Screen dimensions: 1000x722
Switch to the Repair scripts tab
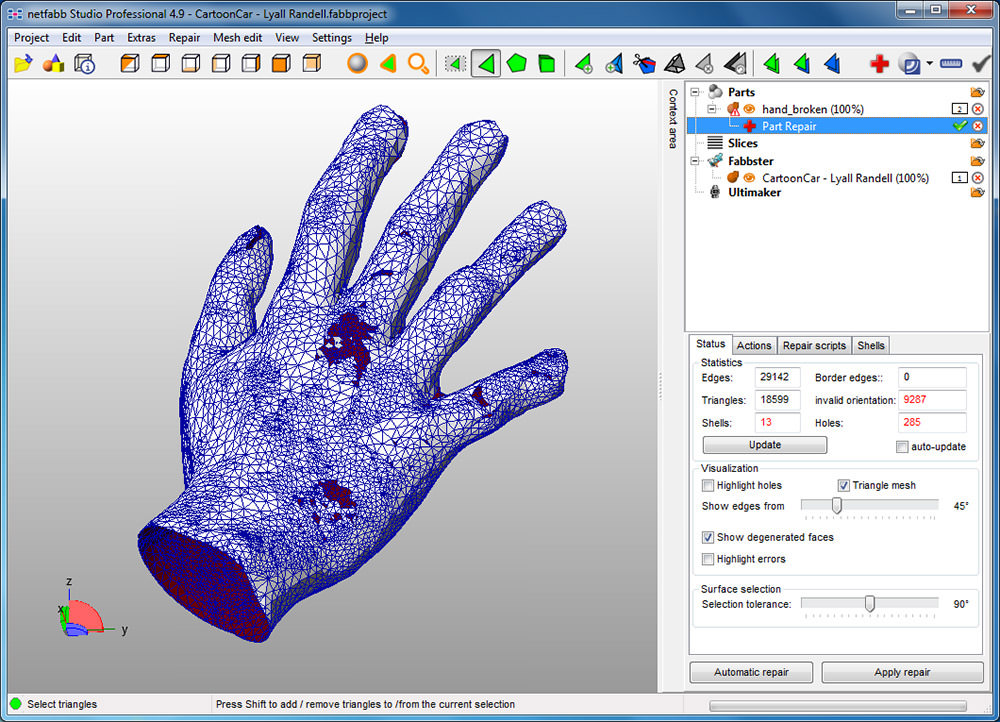[814, 345]
